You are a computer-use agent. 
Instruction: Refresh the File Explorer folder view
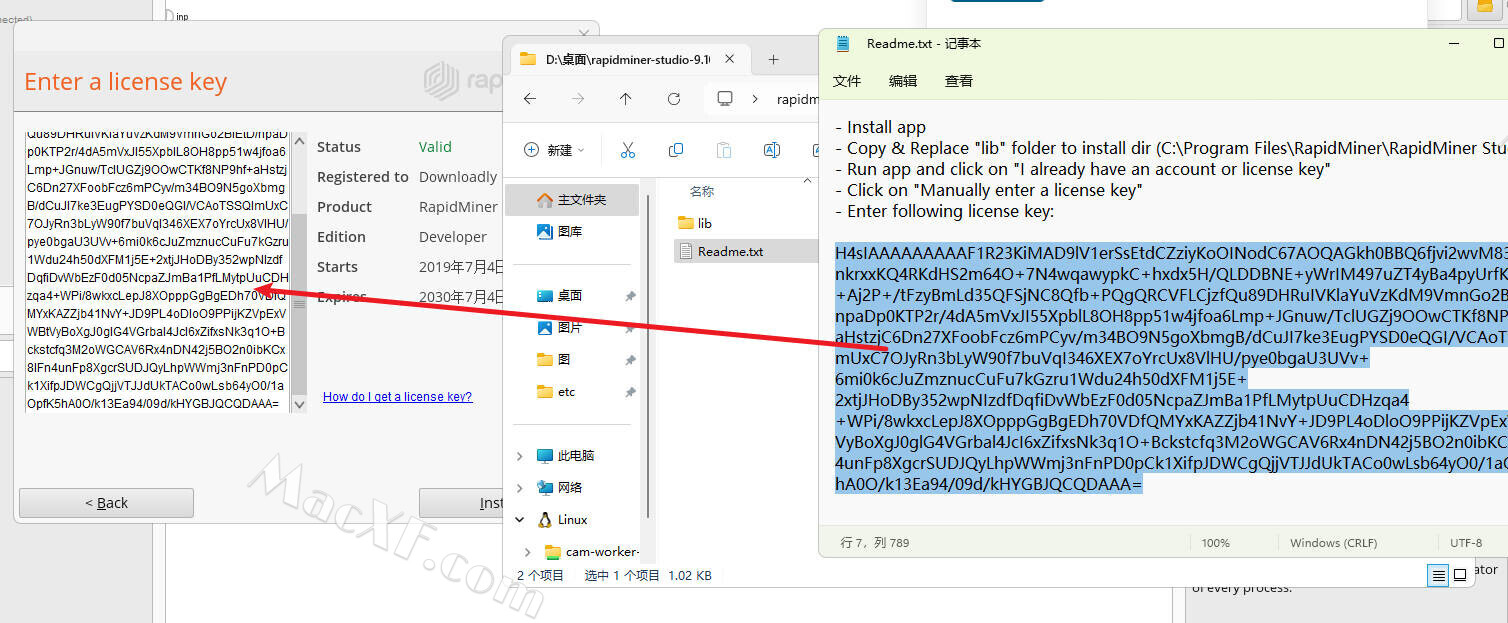click(674, 99)
